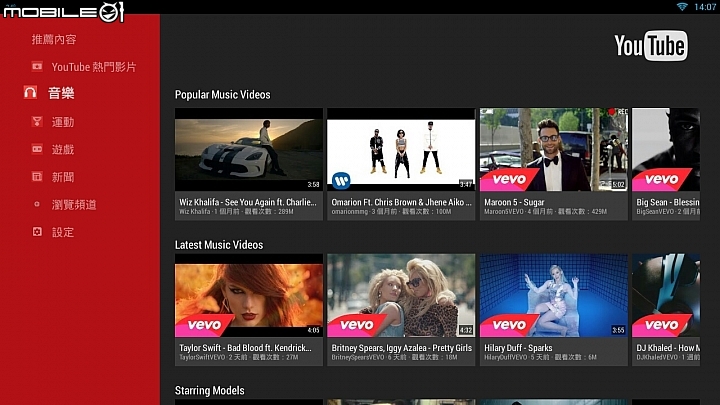The image size is (720, 405).
Task: Click 'Taylor Swift - Bad Blood ft. Kendrick' title
Action: pyautogui.click(x=245, y=348)
